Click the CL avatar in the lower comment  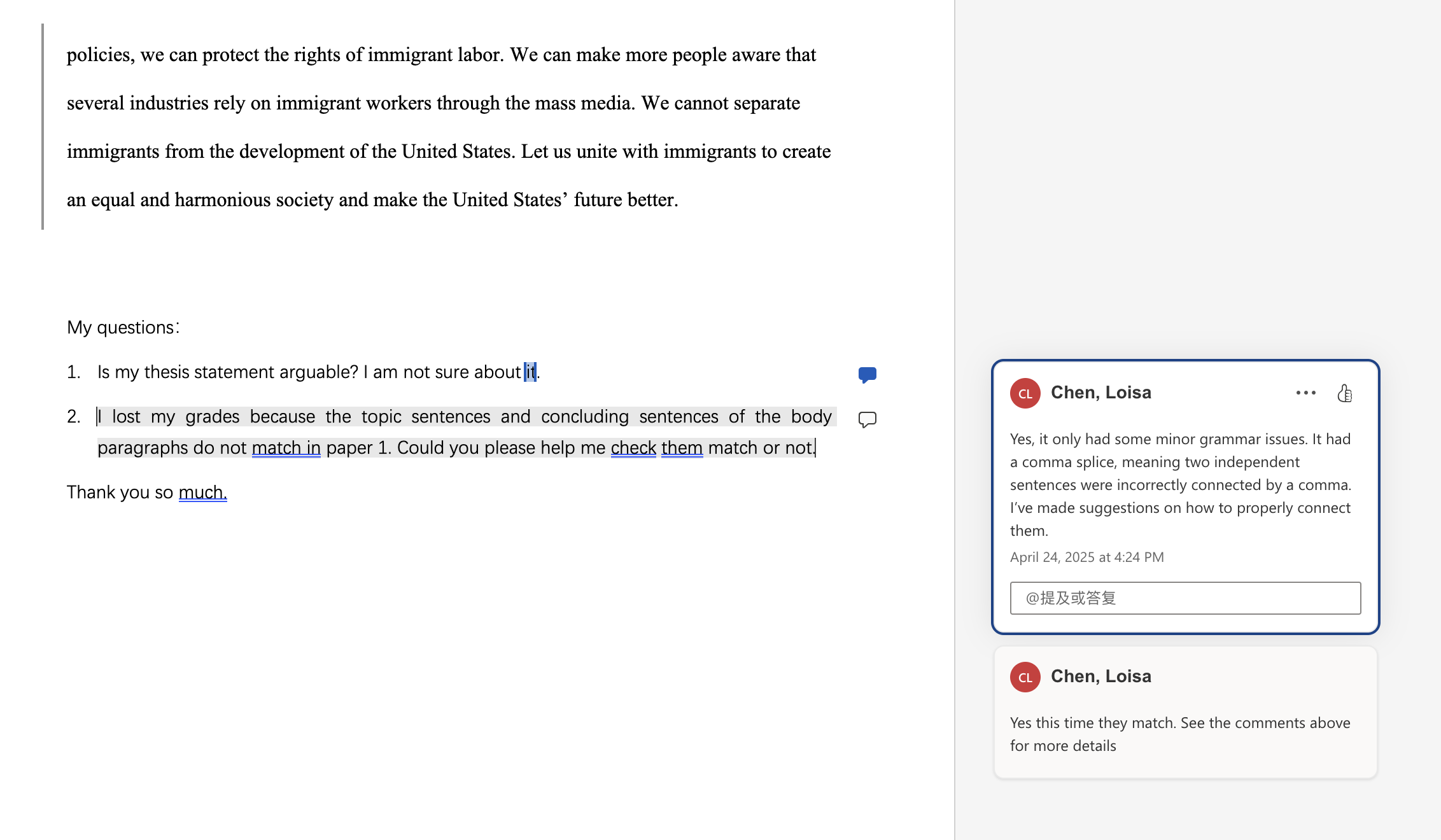pyautogui.click(x=1025, y=677)
